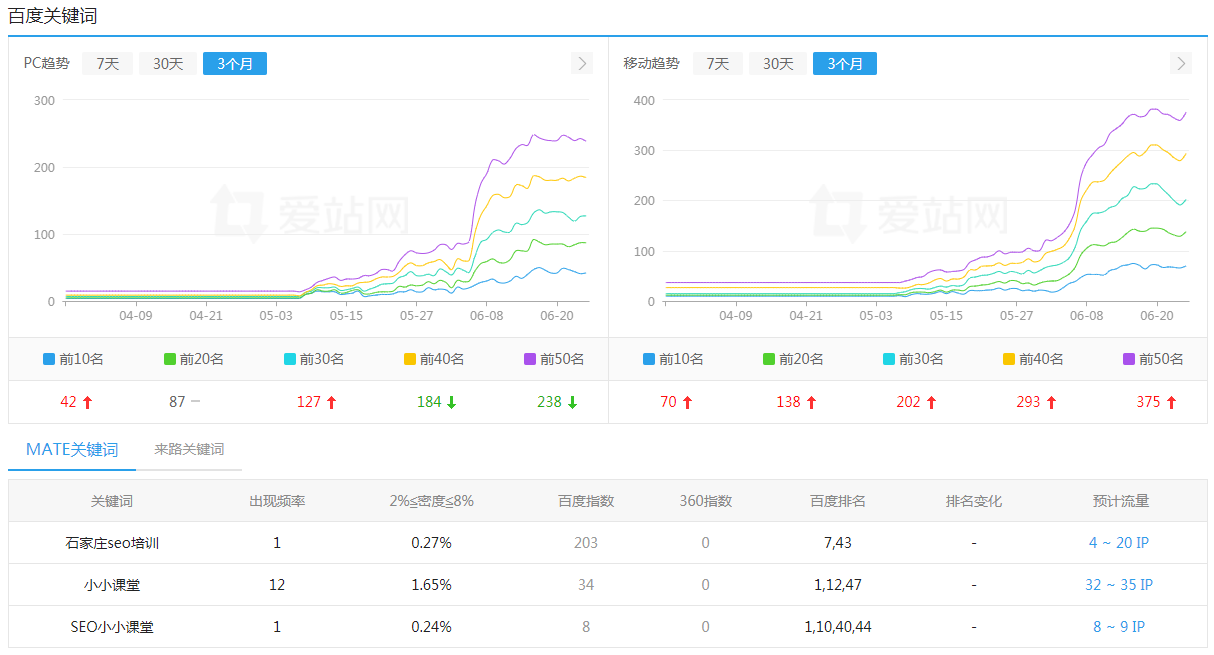
Task: Select 30天 in 移动趋势
Action: point(778,63)
